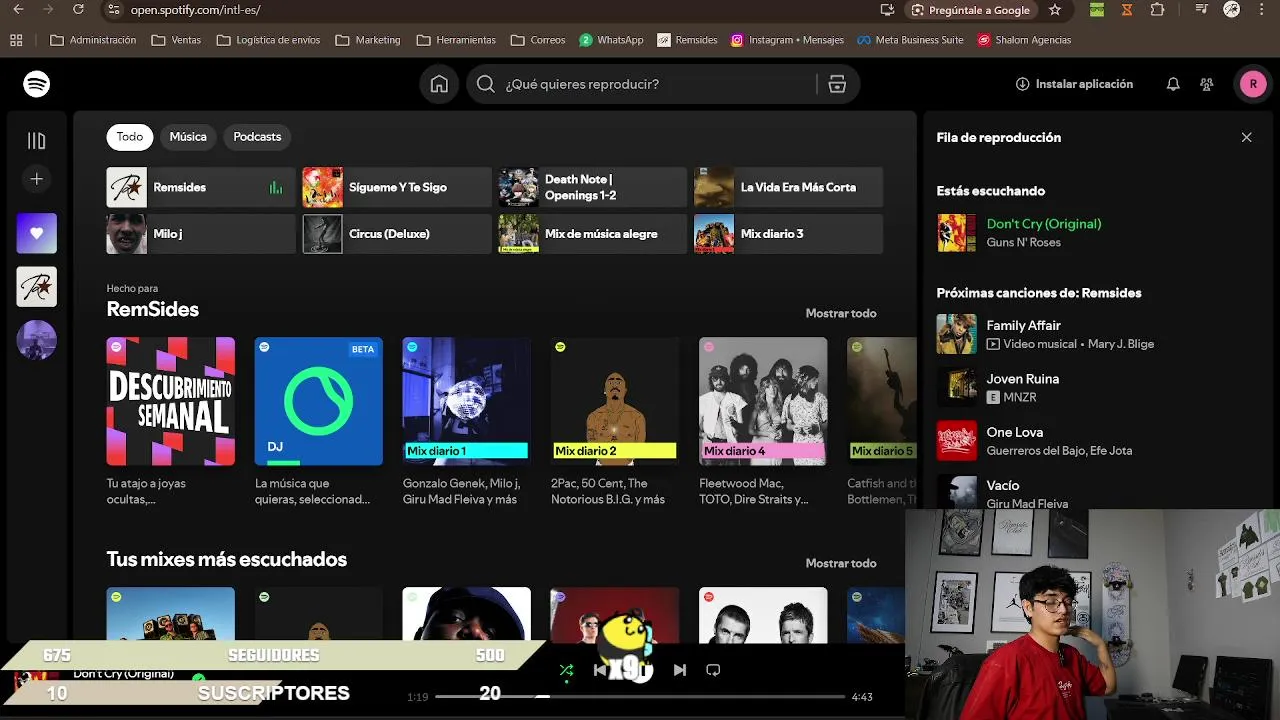Open the notifications bell
Viewport: 1280px width, 720px height.
coord(1173,84)
